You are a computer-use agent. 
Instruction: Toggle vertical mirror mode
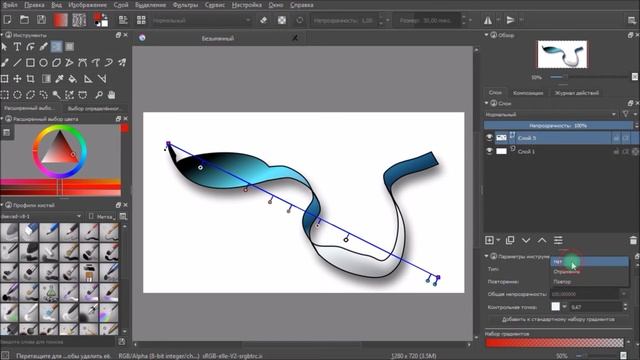[x=510, y=20]
